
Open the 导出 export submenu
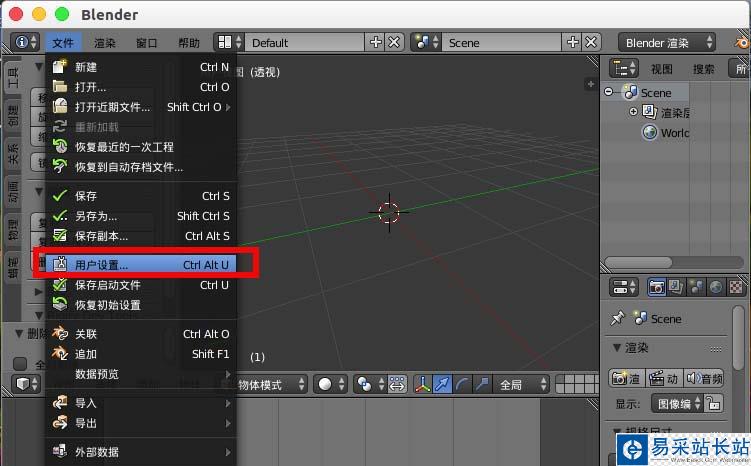pos(141,423)
